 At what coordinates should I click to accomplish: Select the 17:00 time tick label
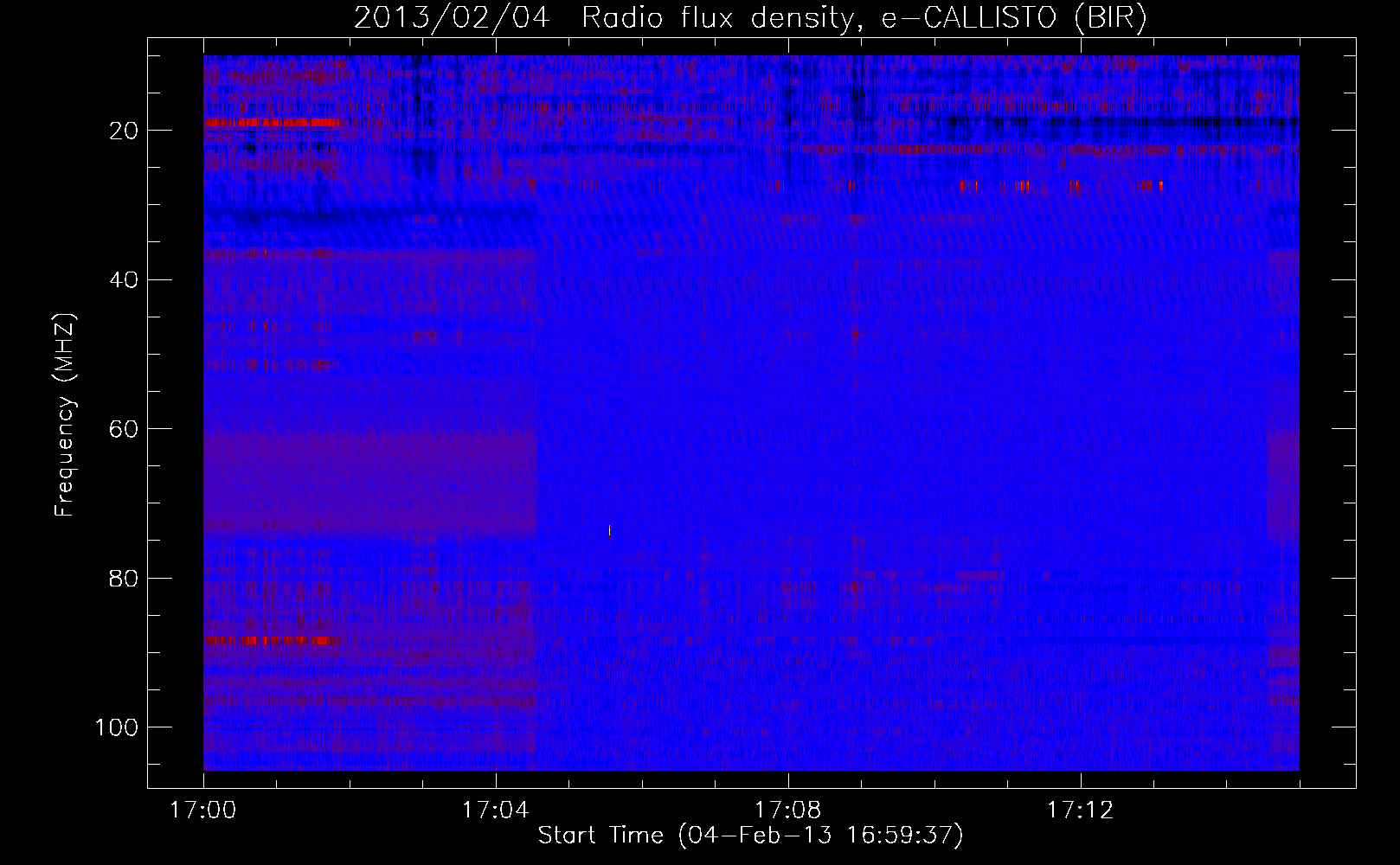tap(203, 811)
